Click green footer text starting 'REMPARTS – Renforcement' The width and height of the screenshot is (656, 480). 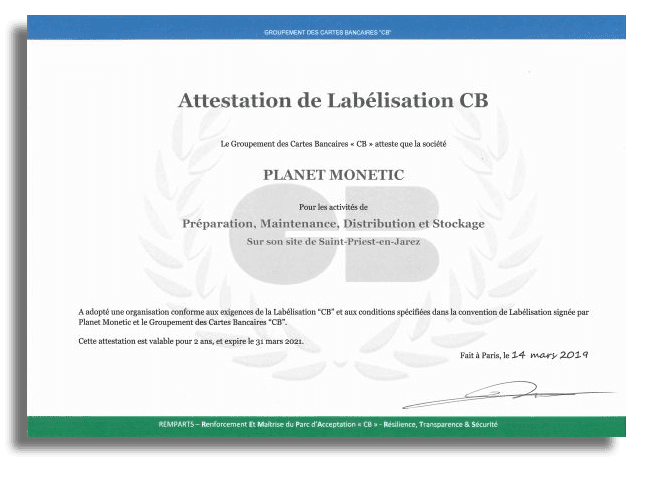[x=328, y=424]
